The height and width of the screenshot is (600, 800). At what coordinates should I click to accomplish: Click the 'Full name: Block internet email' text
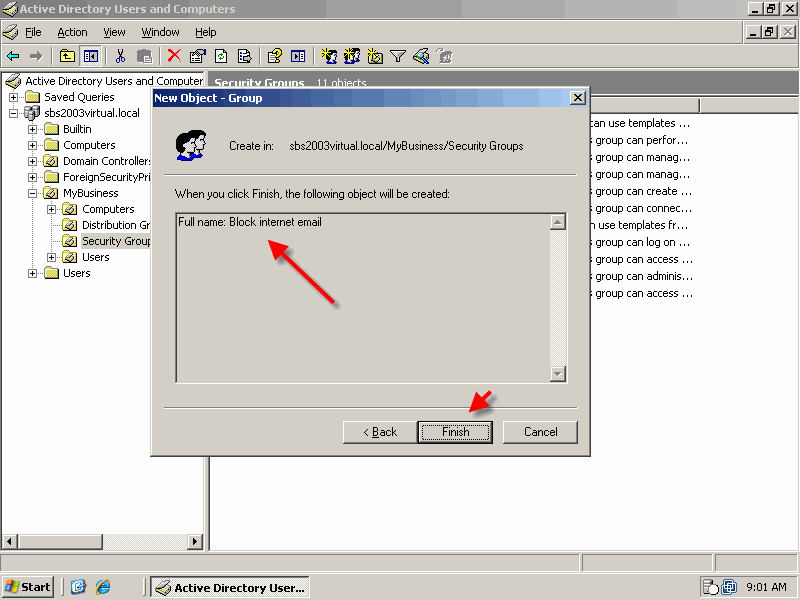click(250, 222)
